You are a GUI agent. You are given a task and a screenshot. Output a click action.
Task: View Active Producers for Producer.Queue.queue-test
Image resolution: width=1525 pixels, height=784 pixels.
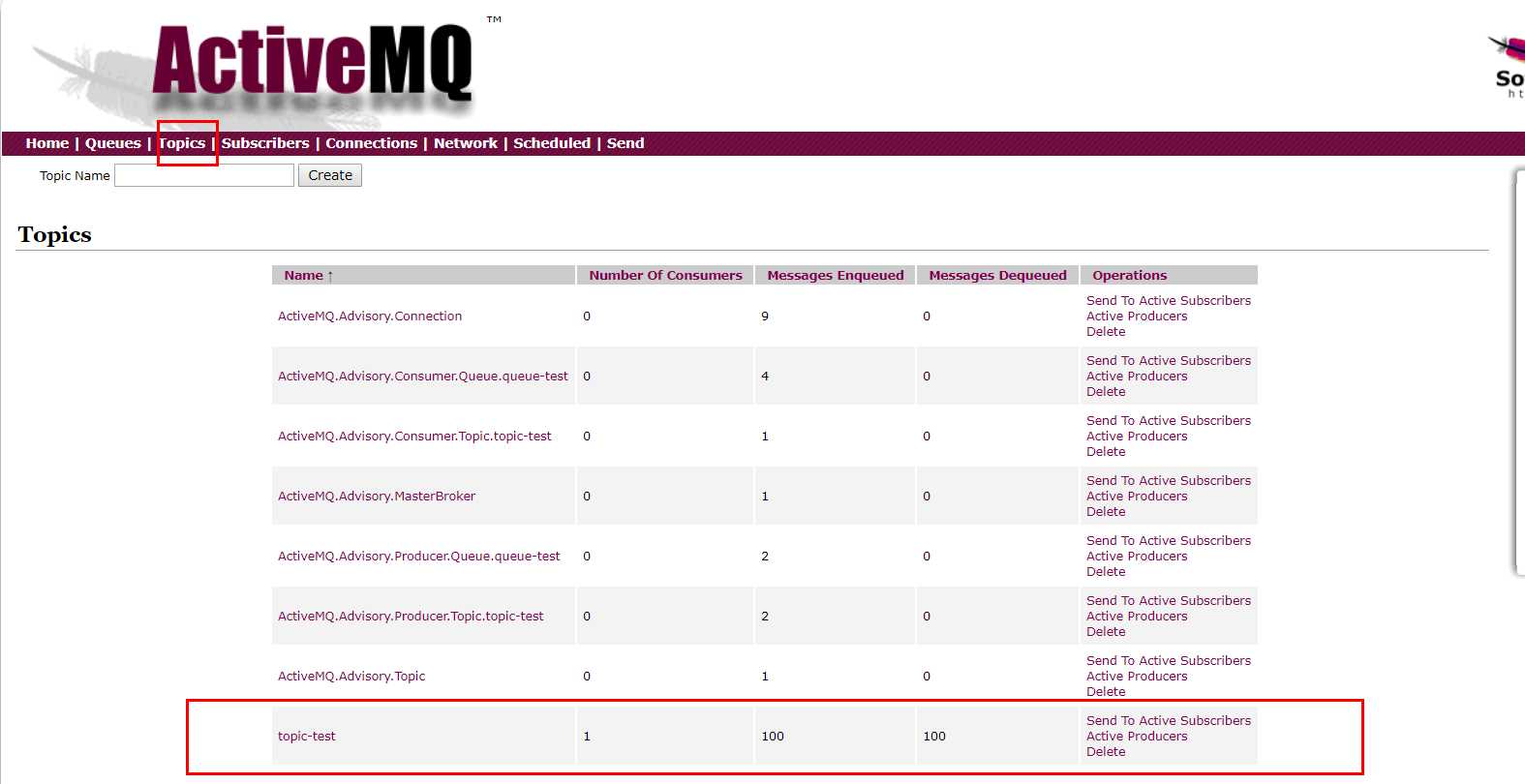(x=1137, y=557)
